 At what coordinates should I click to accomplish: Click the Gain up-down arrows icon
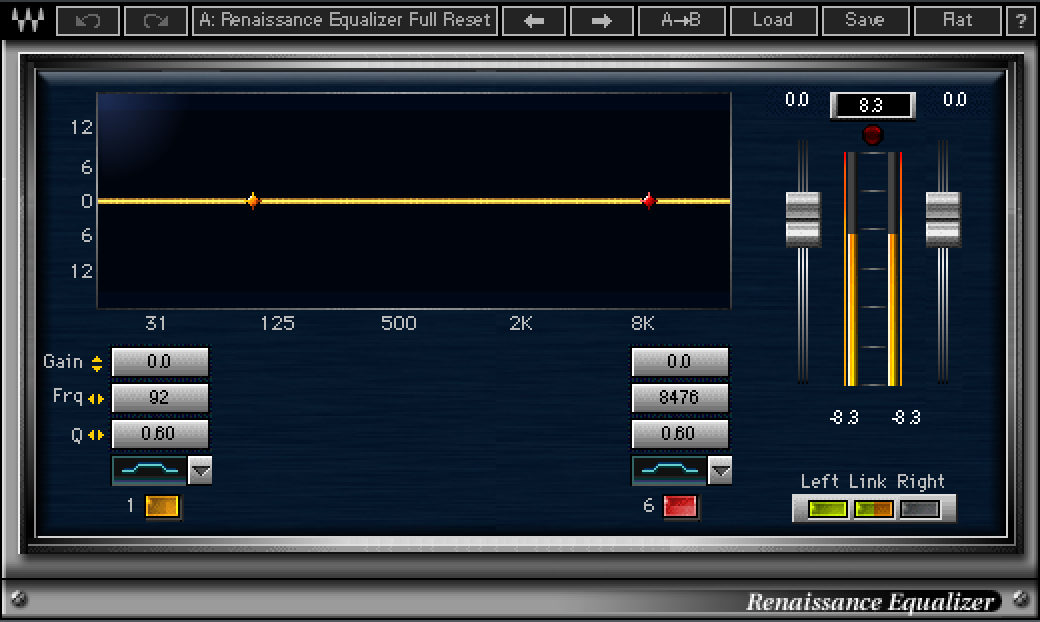[97, 363]
